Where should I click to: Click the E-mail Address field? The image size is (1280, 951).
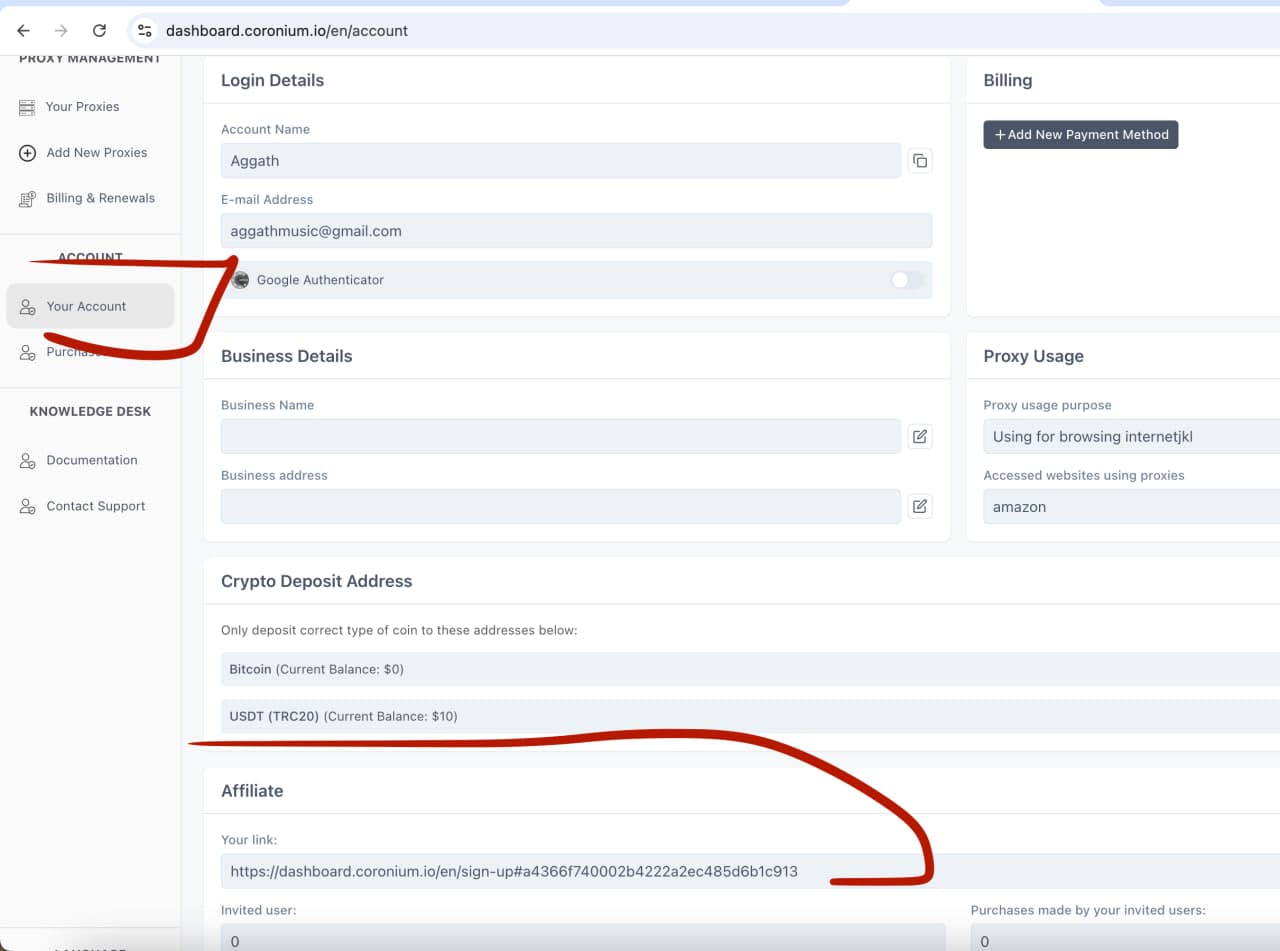pyautogui.click(x=575, y=231)
